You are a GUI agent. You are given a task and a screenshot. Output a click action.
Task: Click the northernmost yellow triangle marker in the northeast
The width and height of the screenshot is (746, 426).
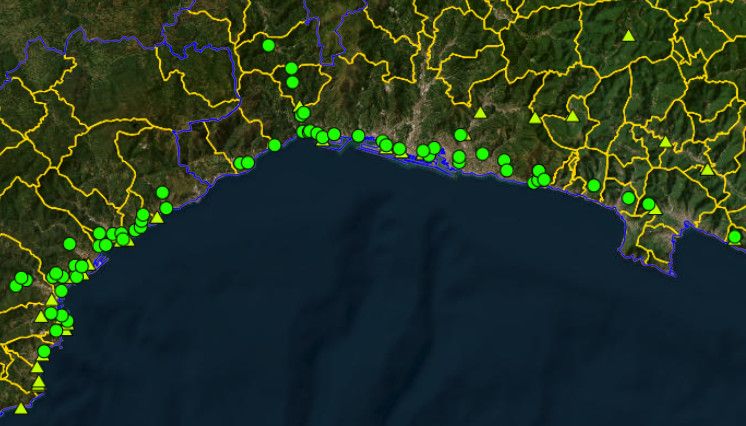(x=628, y=36)
